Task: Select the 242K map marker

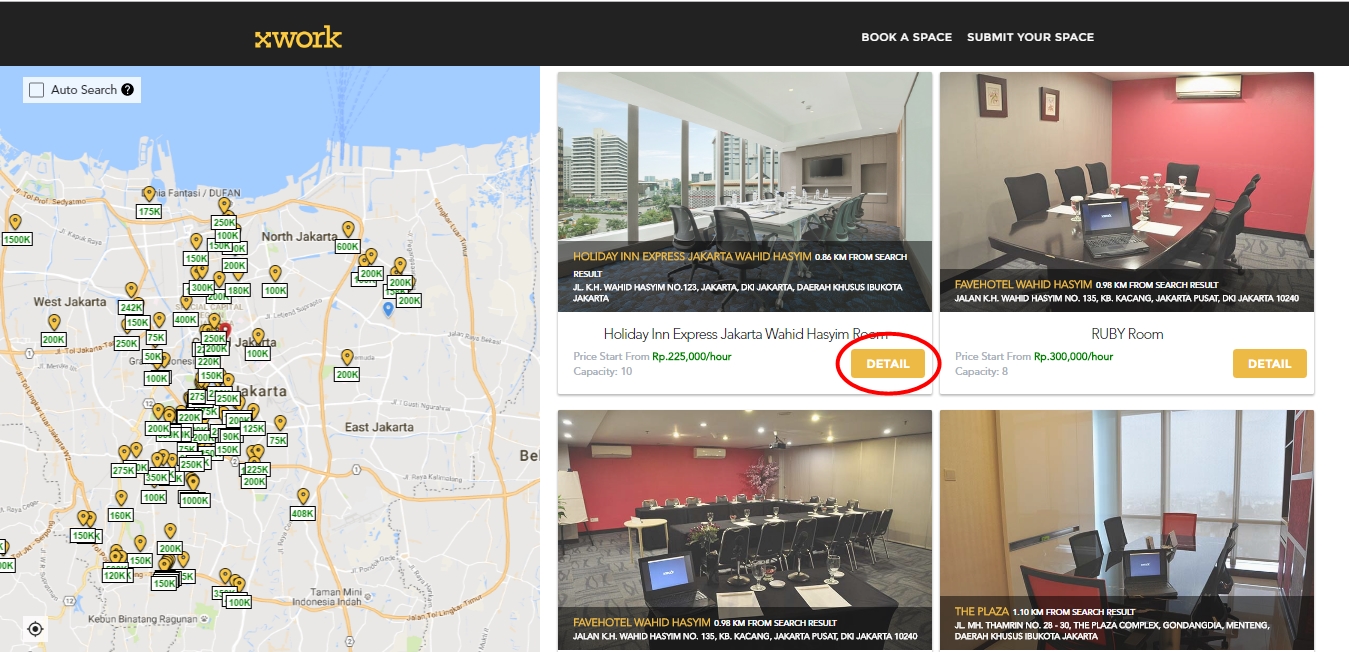Action: tap(131, 307)
